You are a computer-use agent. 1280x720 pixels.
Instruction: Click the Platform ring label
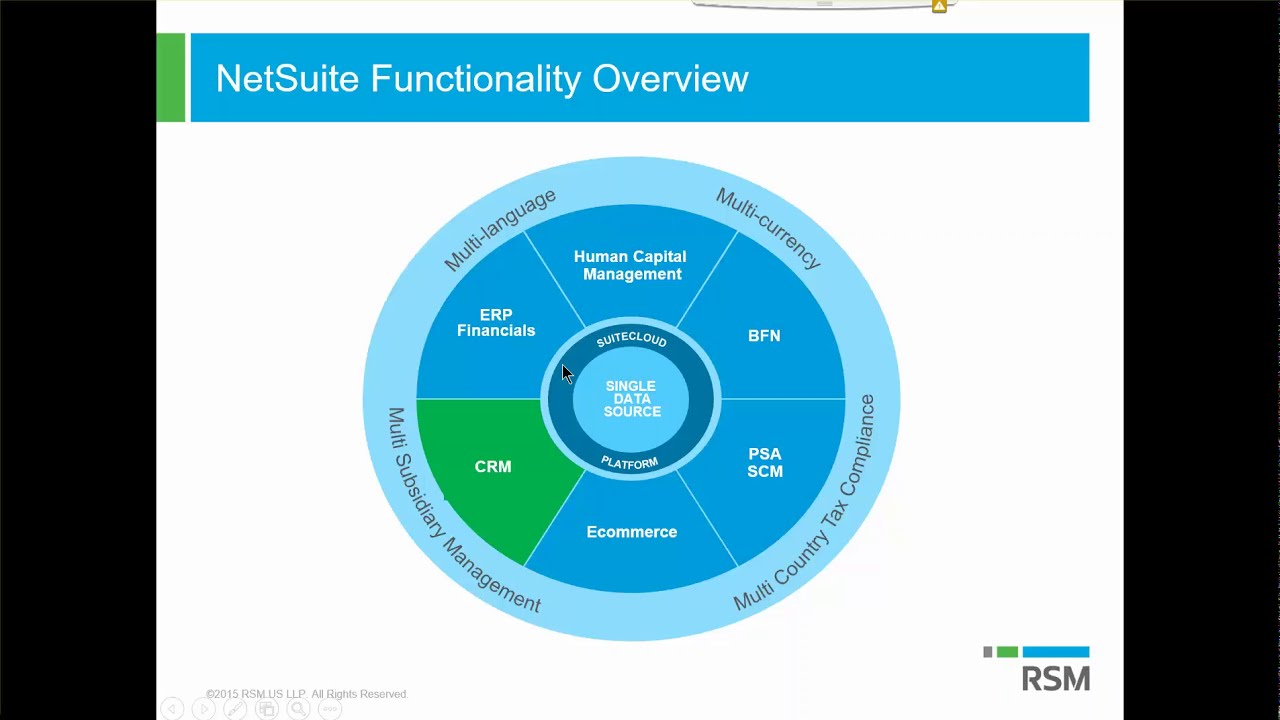630,462
